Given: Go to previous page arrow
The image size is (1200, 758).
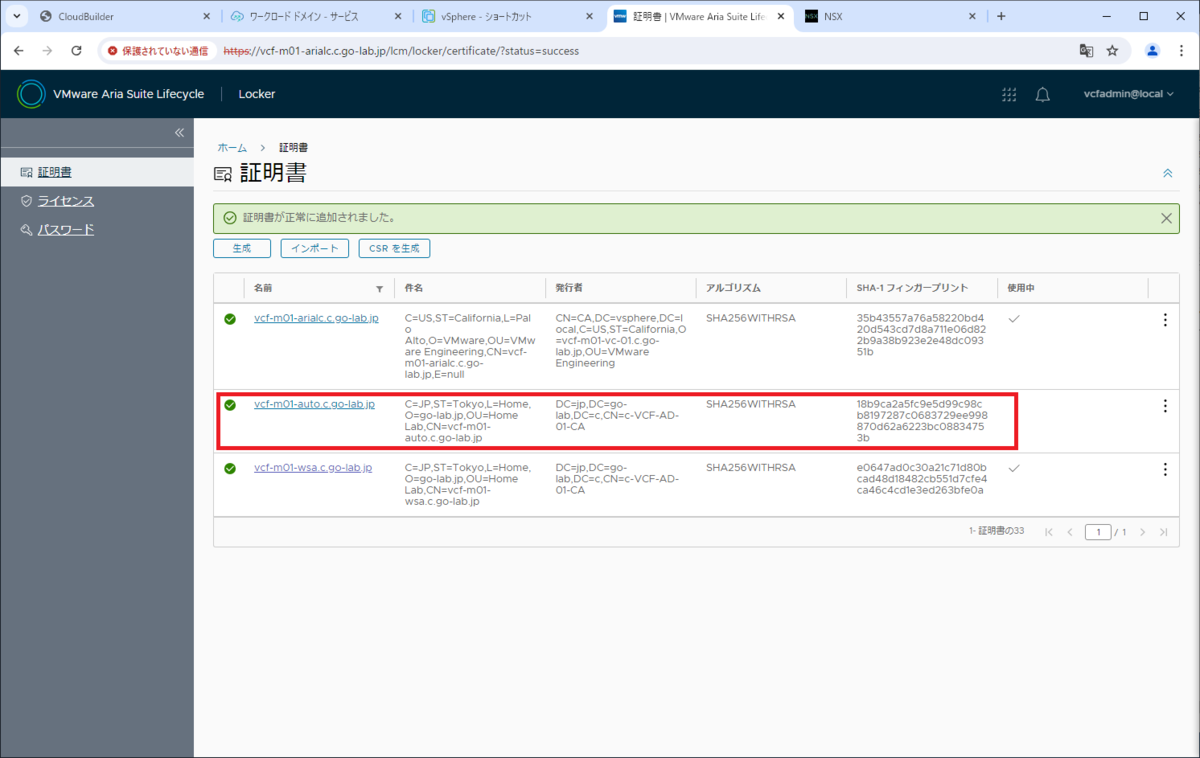Looking at the screenshot, I should (1070, 532).
